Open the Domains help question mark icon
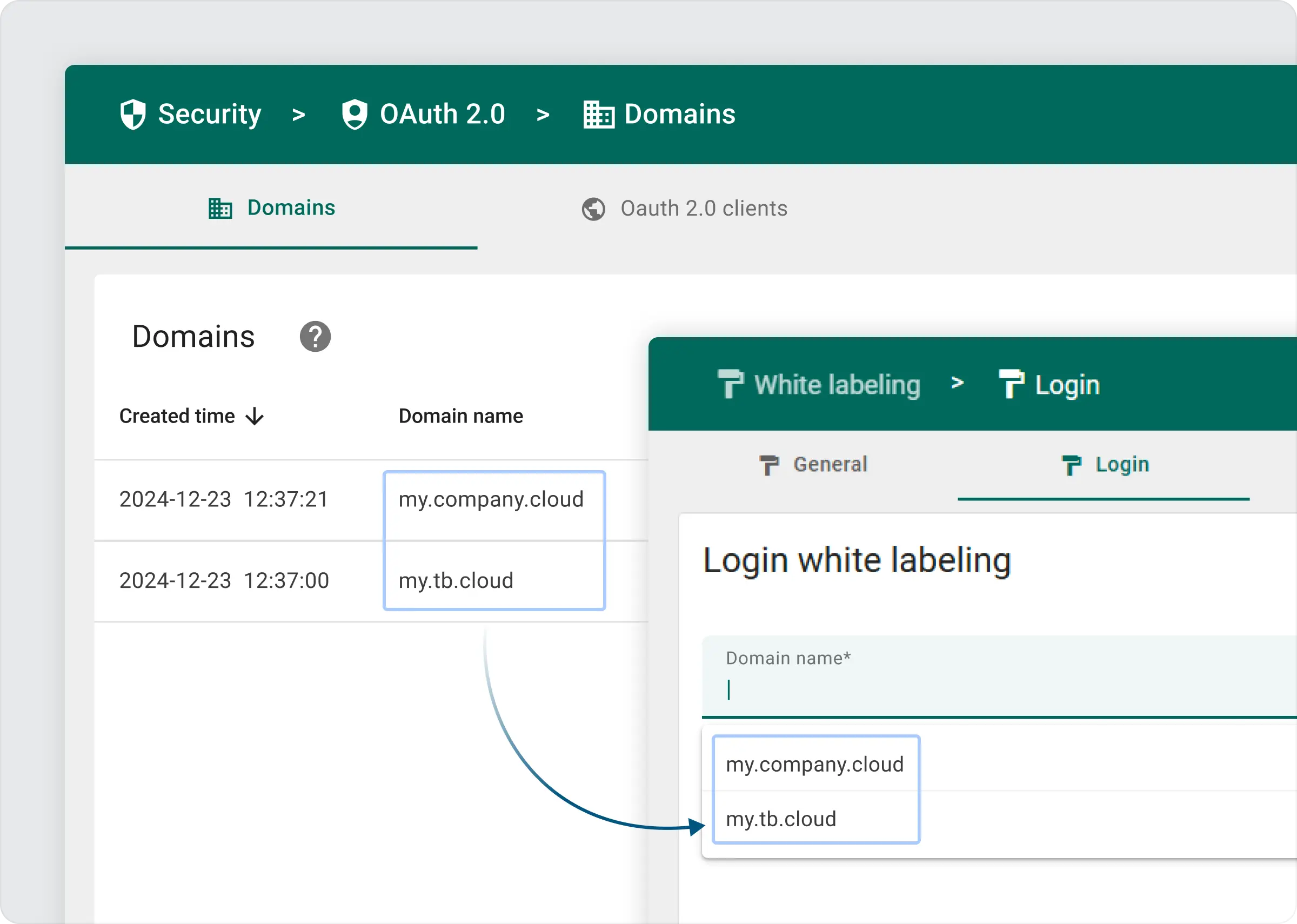Viewport: 1297px width, 924px height. 315,336
